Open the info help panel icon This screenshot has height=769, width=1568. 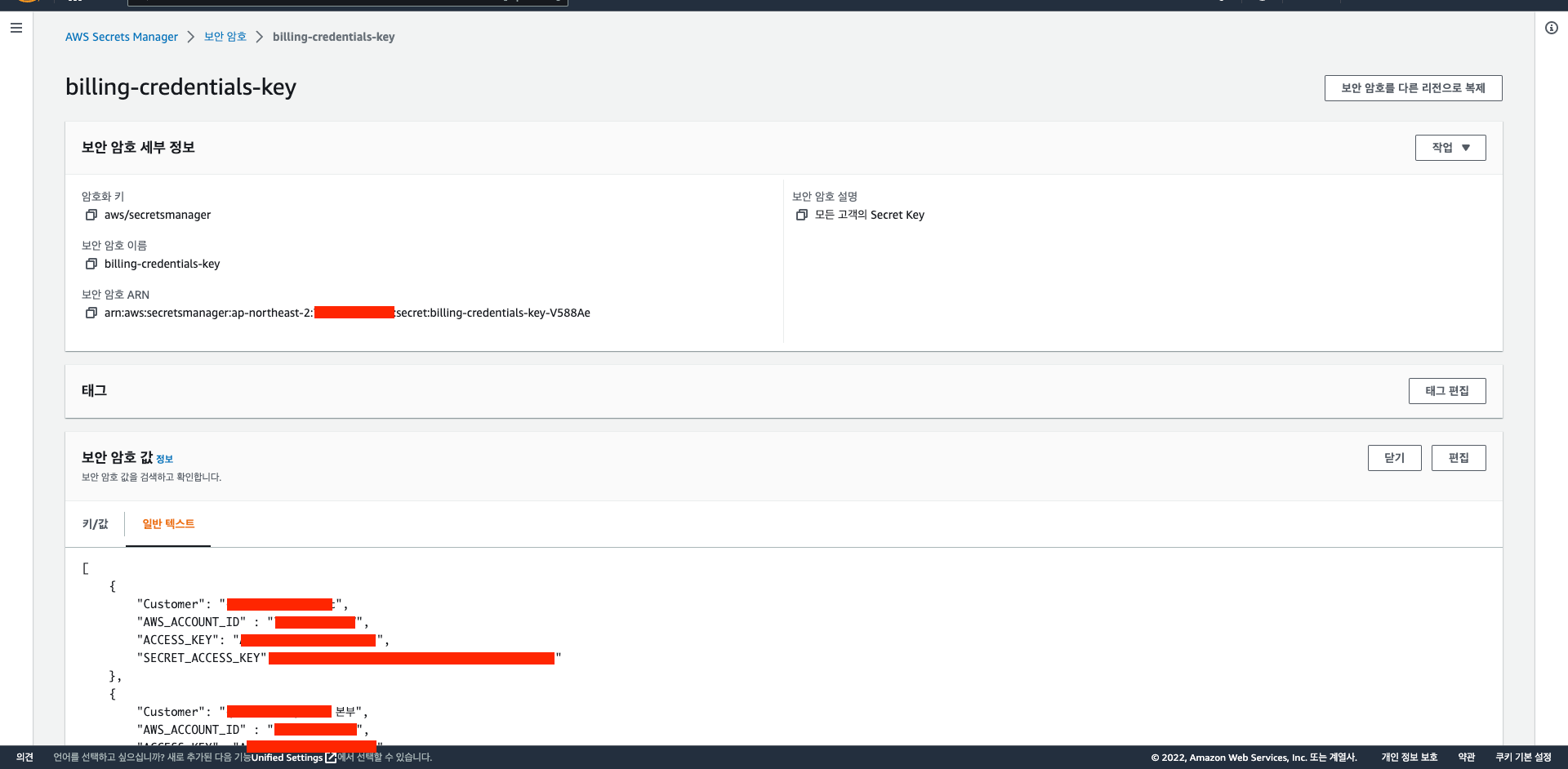(1551, 28)
